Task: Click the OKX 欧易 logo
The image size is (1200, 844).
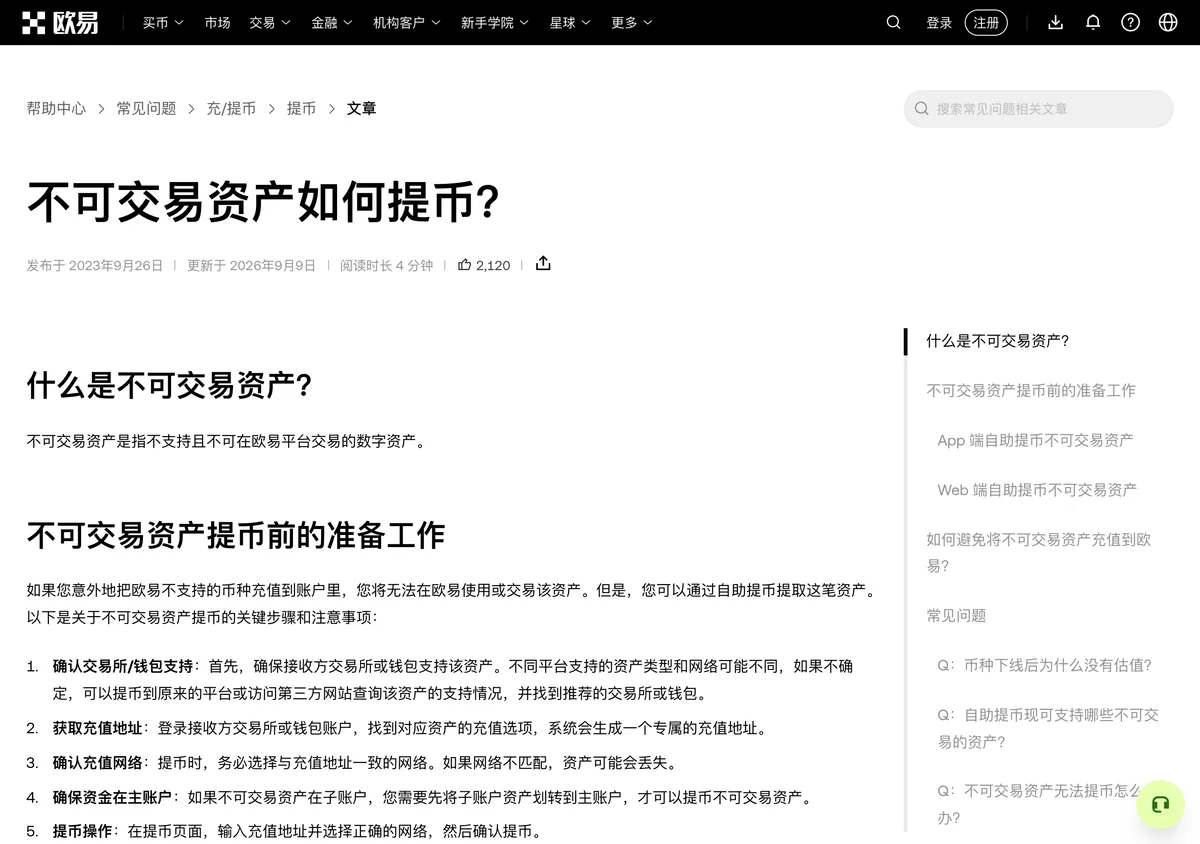Action: [60, 22]
